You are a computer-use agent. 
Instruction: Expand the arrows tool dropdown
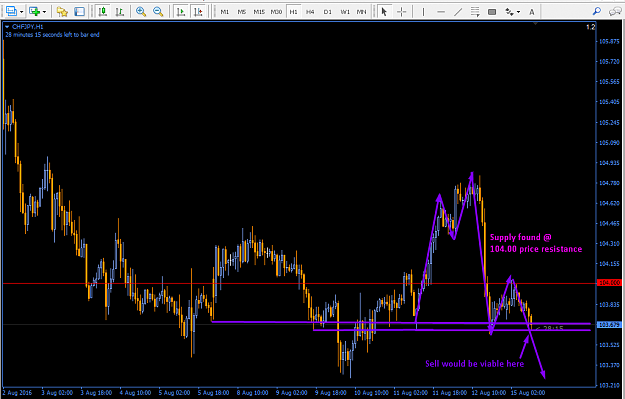pos(518,12)
